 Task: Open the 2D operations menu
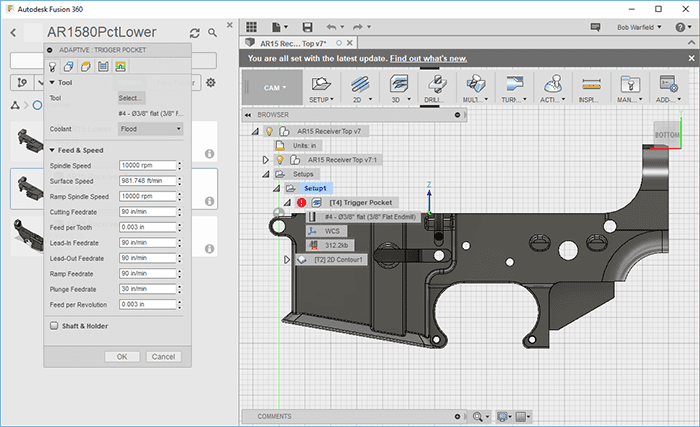point(360,89)
